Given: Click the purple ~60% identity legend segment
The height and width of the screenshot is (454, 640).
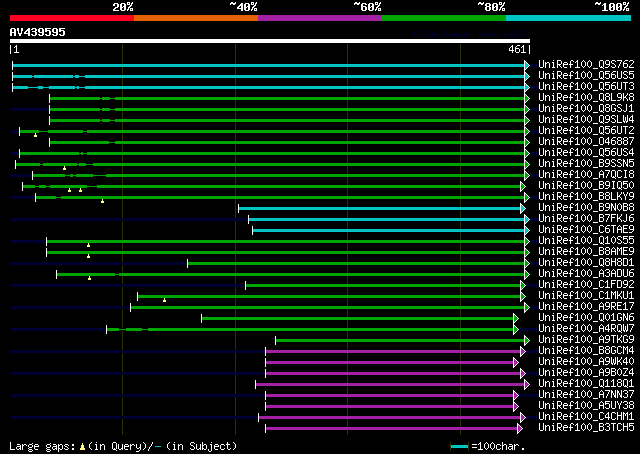Looking at the screenshot, I should pos(320,18).
